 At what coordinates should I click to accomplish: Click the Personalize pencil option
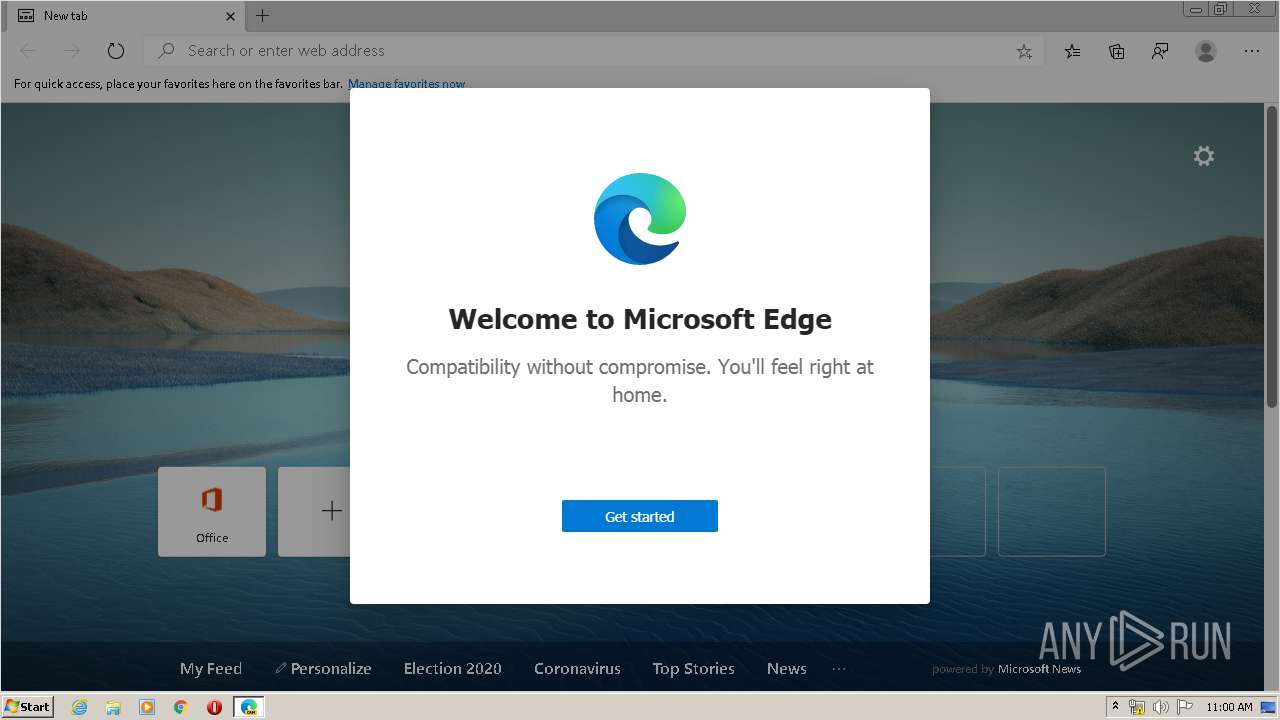[323, 669]
